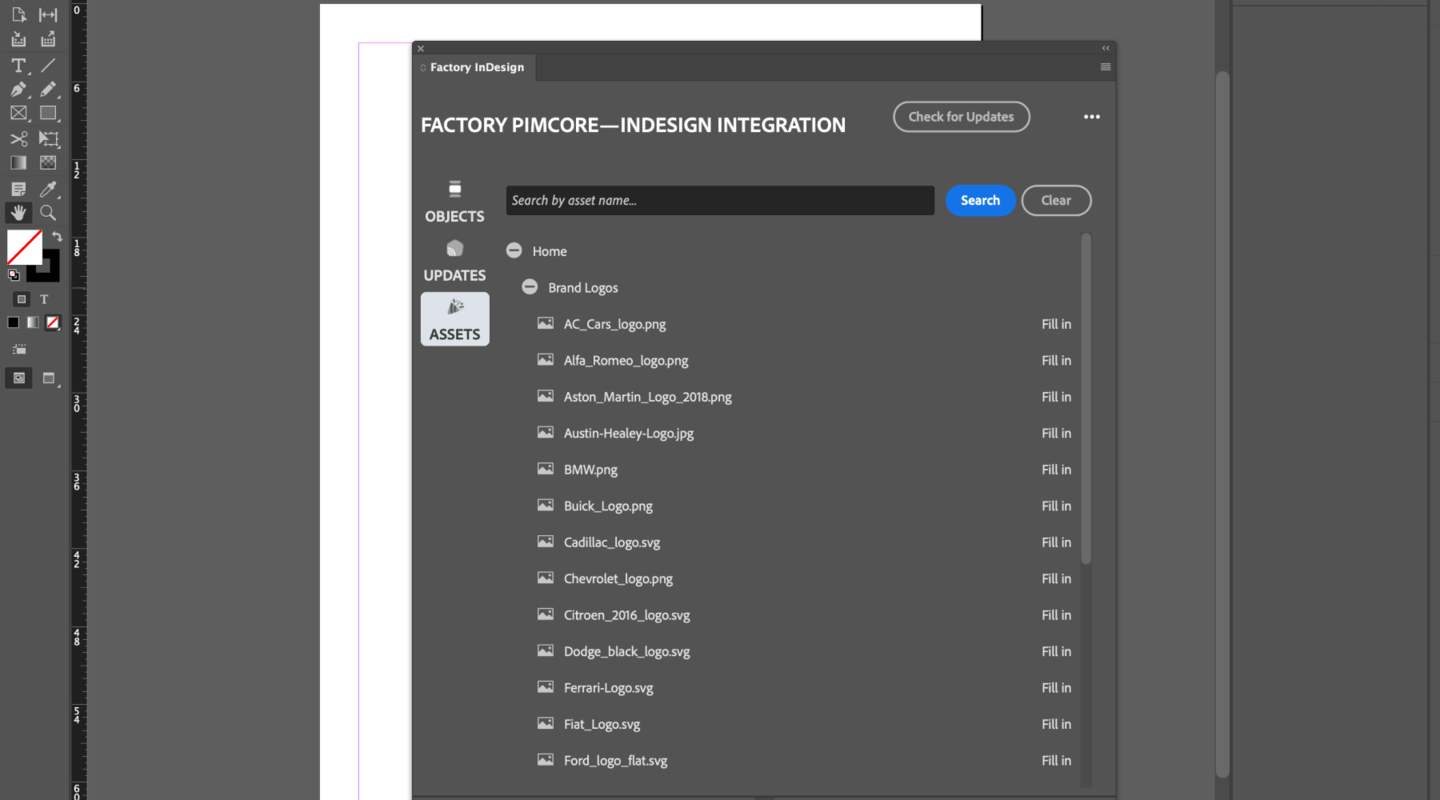This screenshot has height=800, width=1440.
Task: Select Chevrolet_logo.png file
Action: point(618,579)
